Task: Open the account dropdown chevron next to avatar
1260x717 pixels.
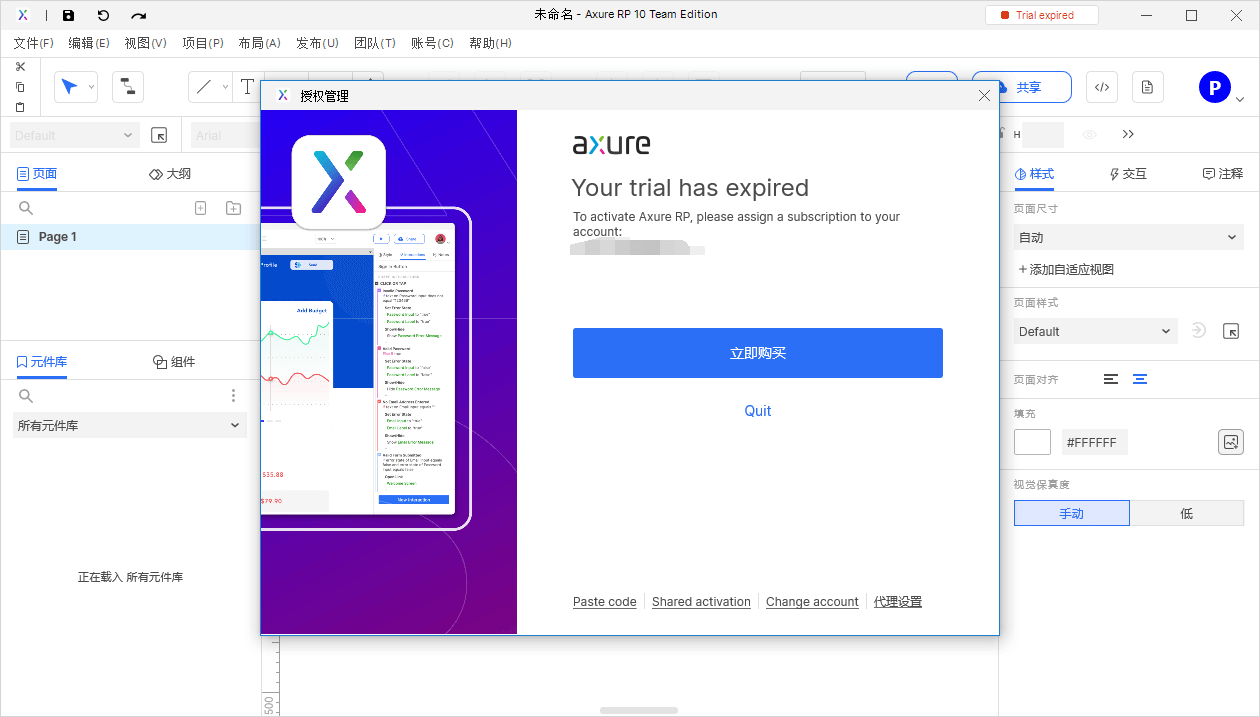Action: tap(1240, 99)
